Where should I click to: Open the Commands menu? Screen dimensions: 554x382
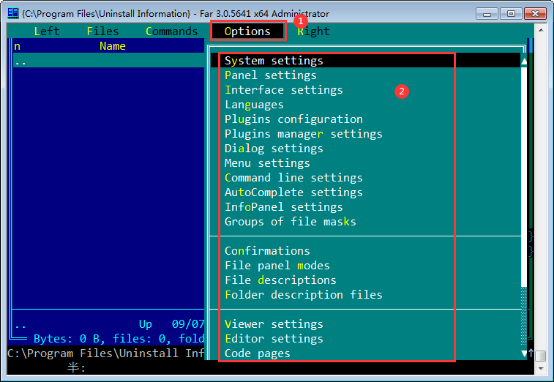tap(172, 31)
